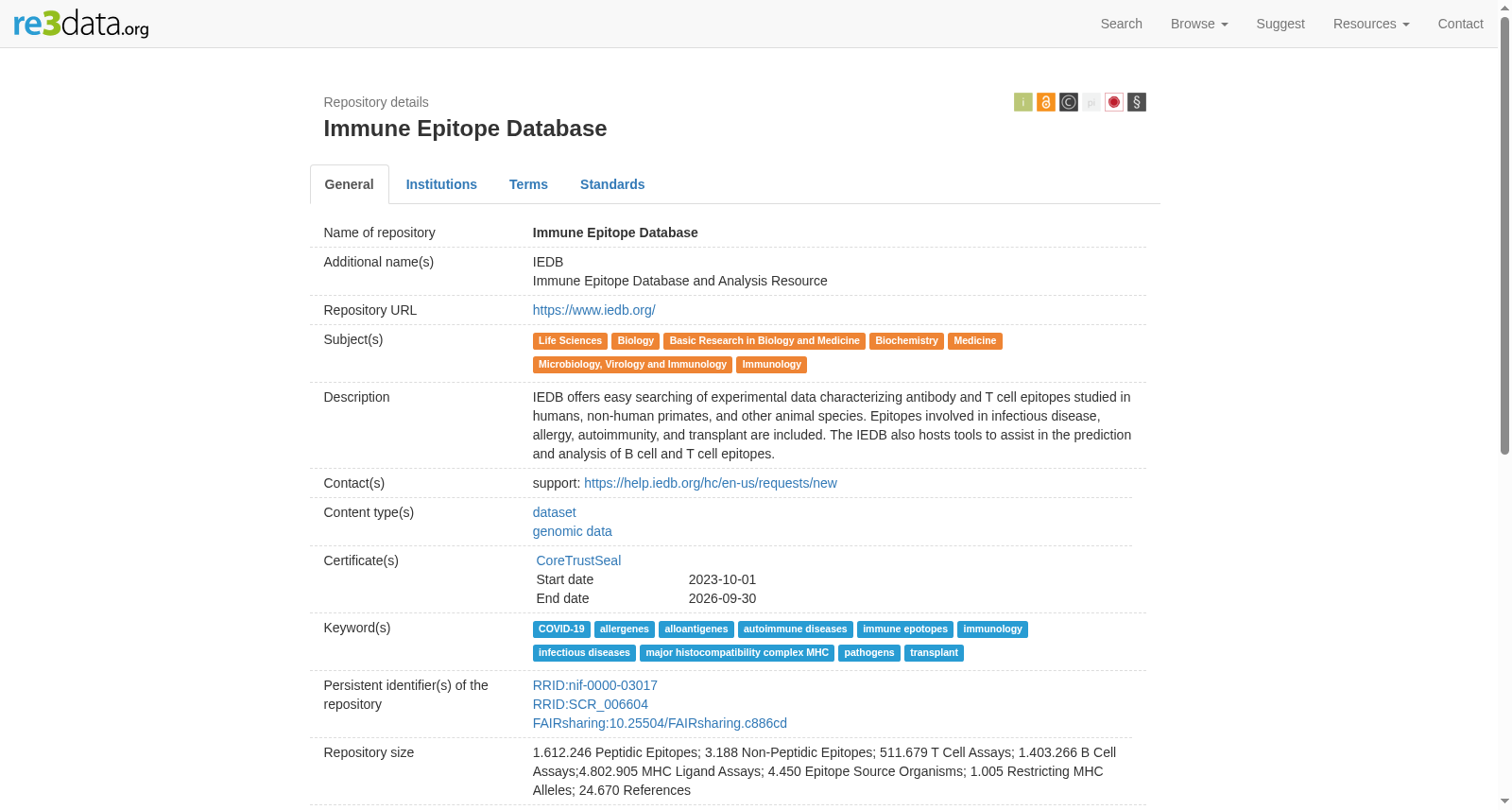Click the genomic data content type link
The image size is (1512, 810).
(572, 531)
